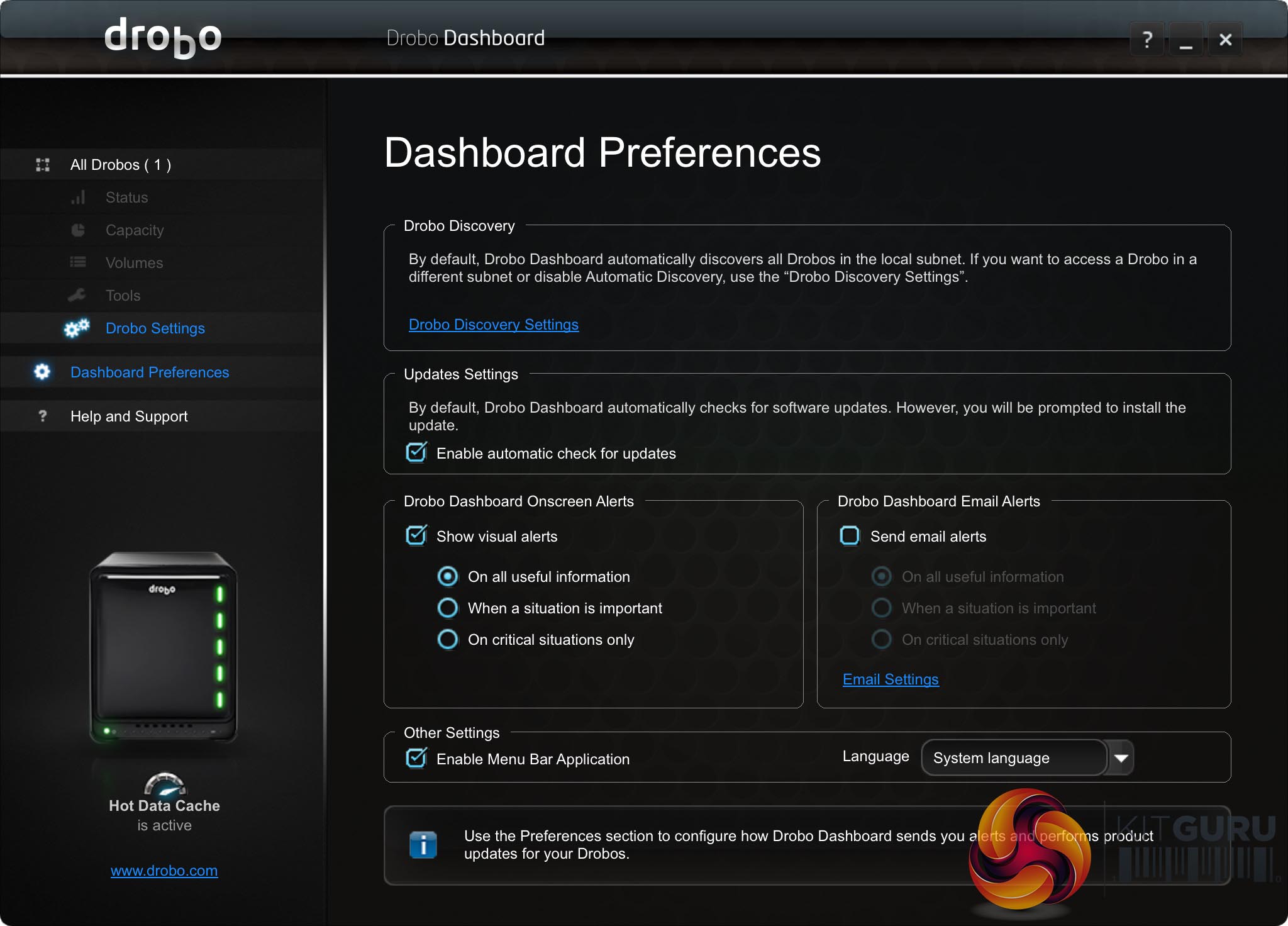
Task: Click the Dashboard Preferences gear icon
Action: click(42, 372)
